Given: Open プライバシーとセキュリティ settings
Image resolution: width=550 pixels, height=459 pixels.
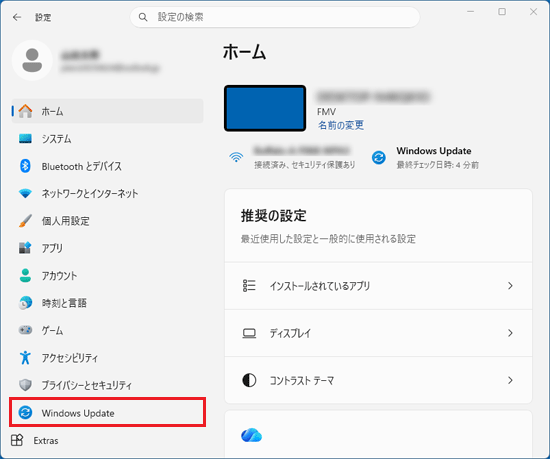Looking at the screenshot, I should coord(107,385).
